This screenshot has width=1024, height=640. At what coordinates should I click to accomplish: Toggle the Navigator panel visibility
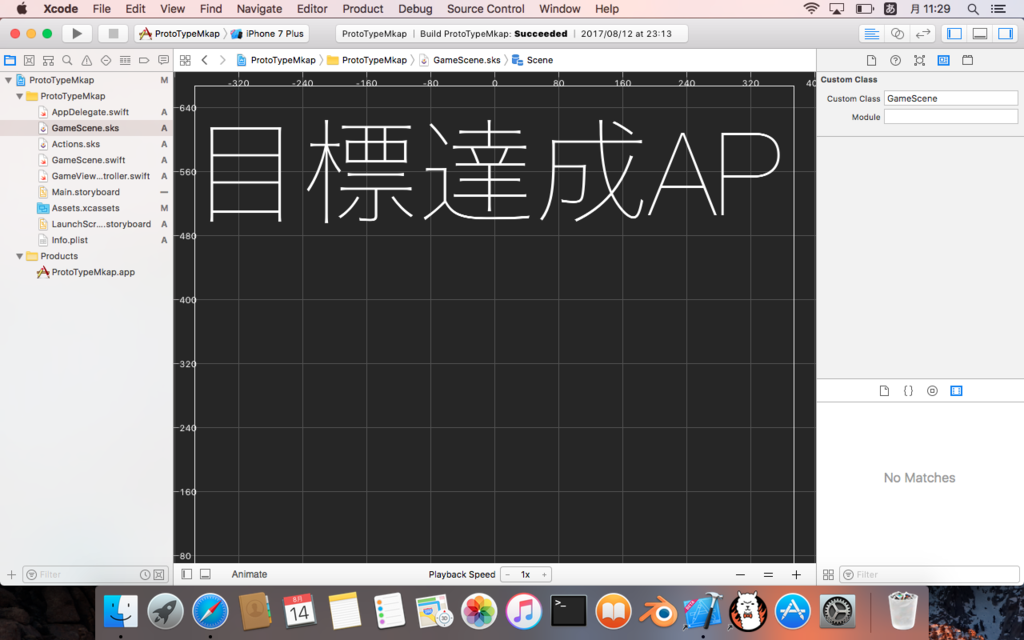point(954,33)
